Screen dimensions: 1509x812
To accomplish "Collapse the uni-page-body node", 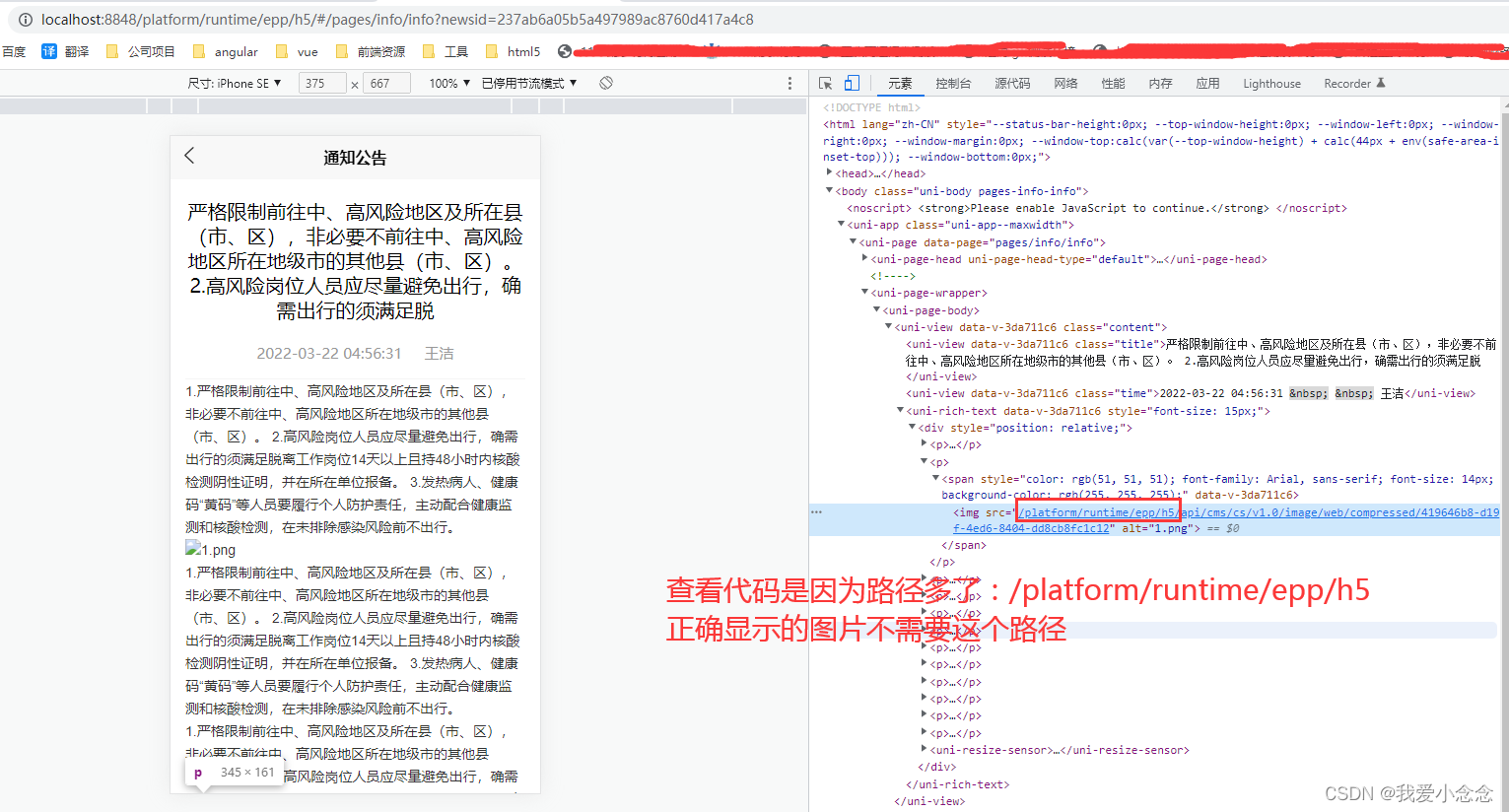I will (876, 310).
